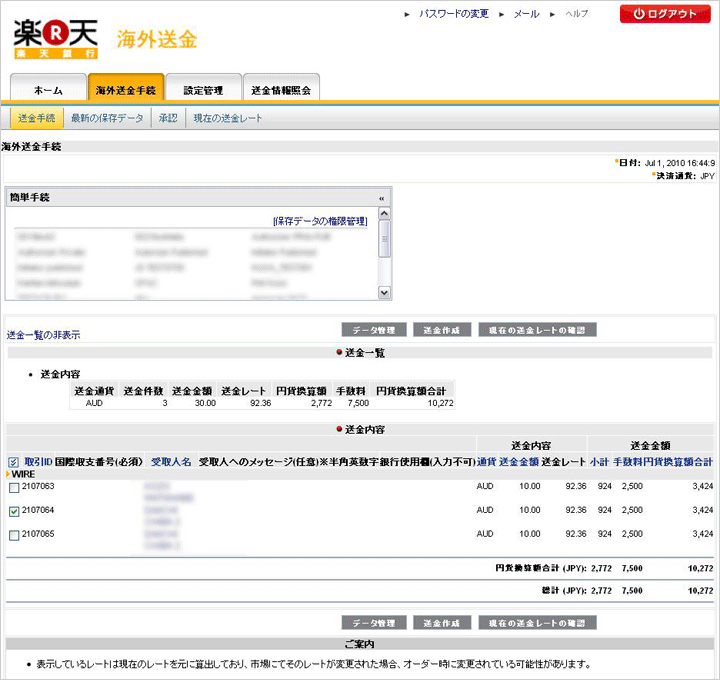The width and height of the screenshot is (720, 680).
Task: Open the 送金情報照会 tab
Action: click(x=281, y=90)
